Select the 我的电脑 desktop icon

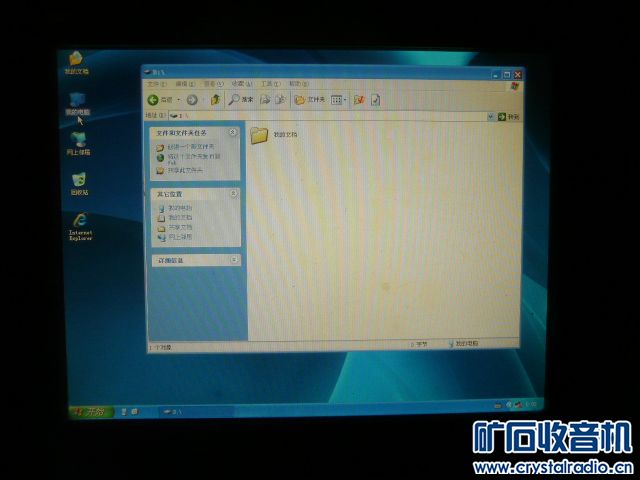[x=78, y=104]
